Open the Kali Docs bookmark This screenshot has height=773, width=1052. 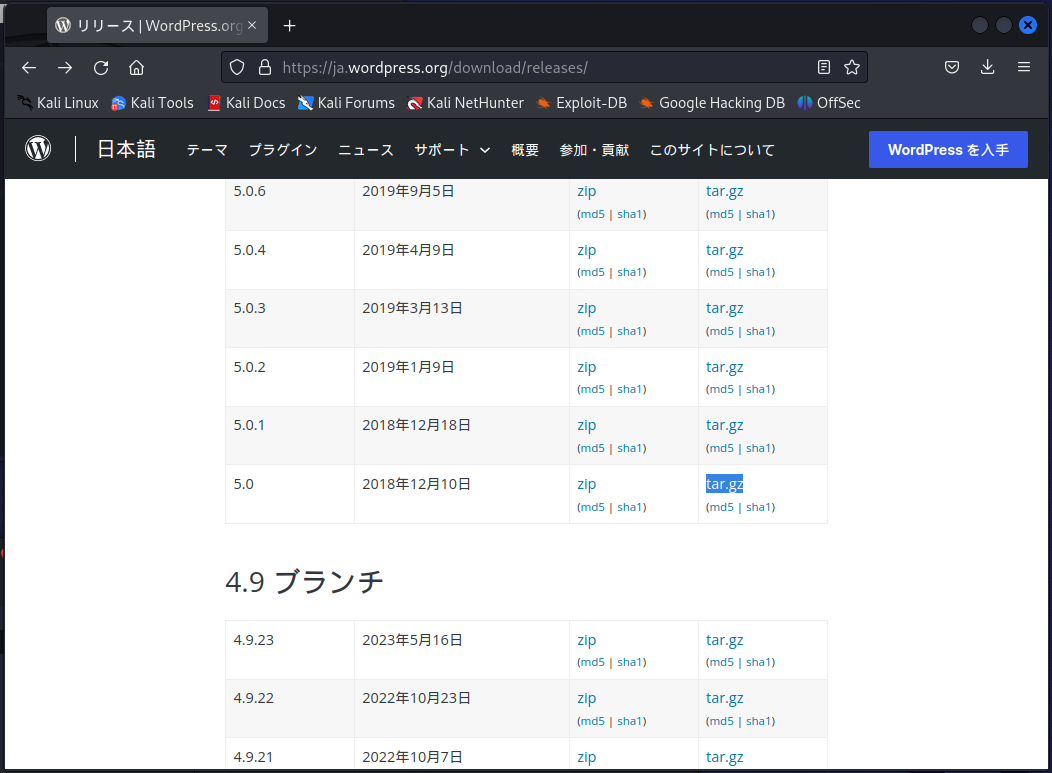[x=247, y=103]
